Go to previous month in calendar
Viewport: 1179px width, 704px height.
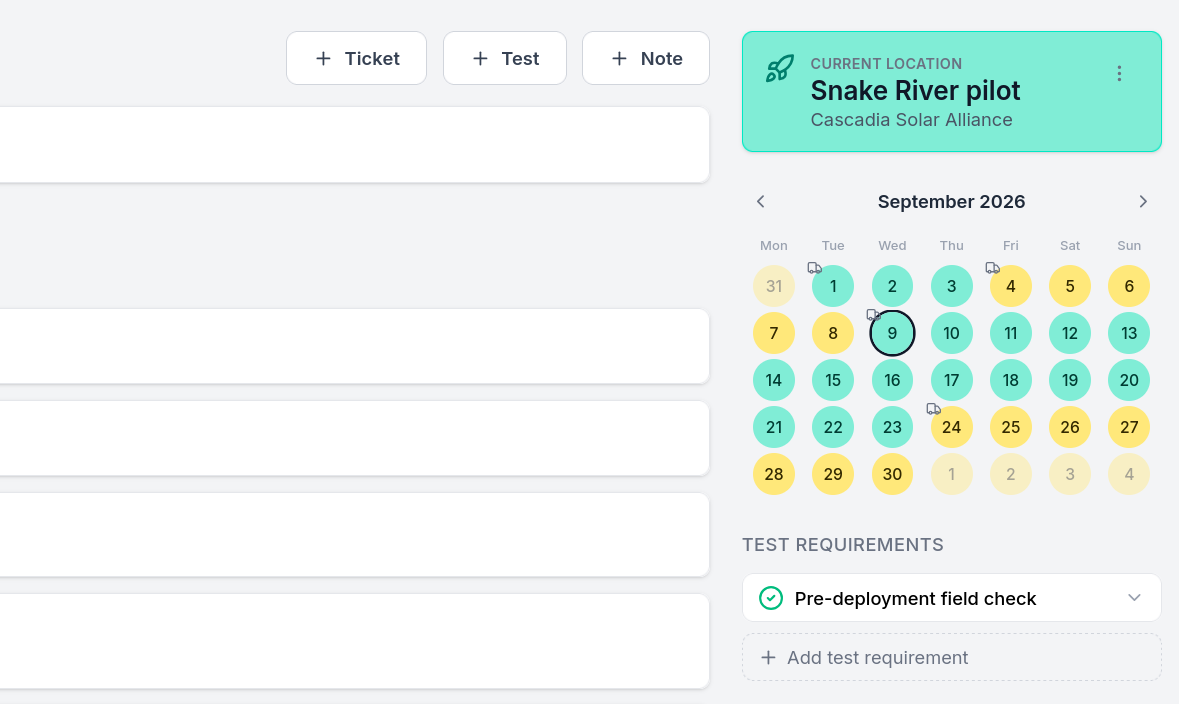tap(761, 202)
